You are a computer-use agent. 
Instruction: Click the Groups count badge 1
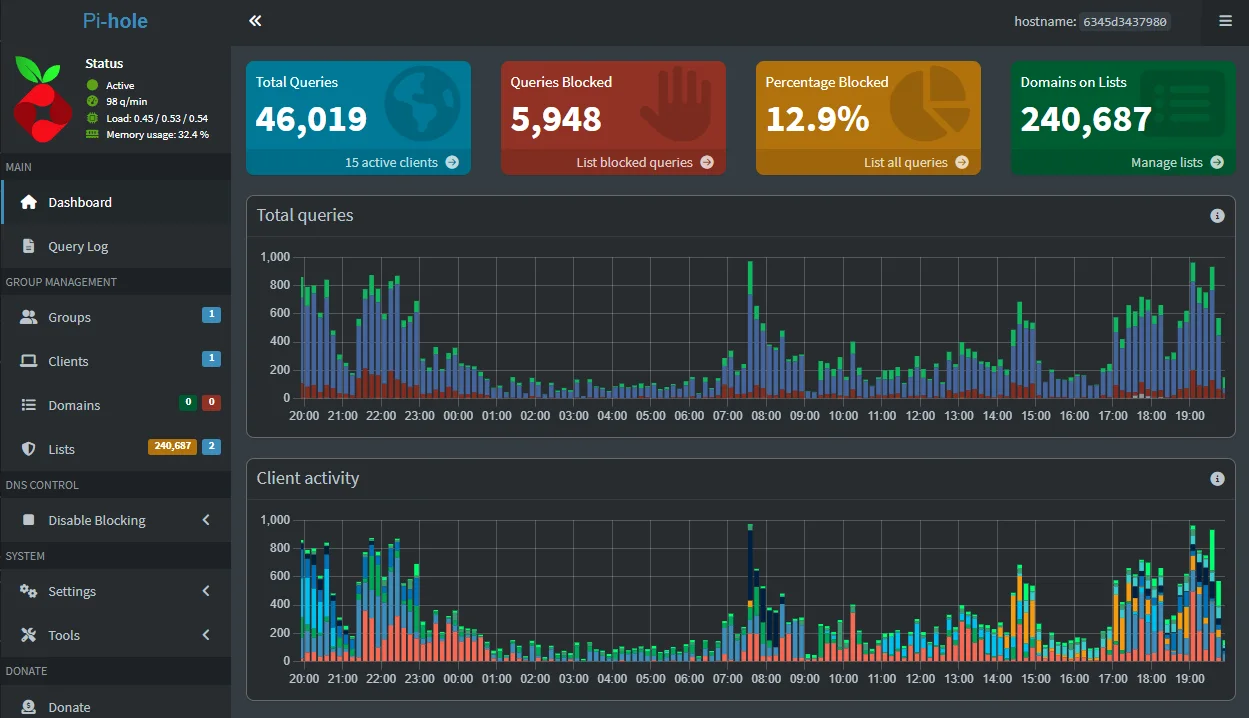coord(211,315)
